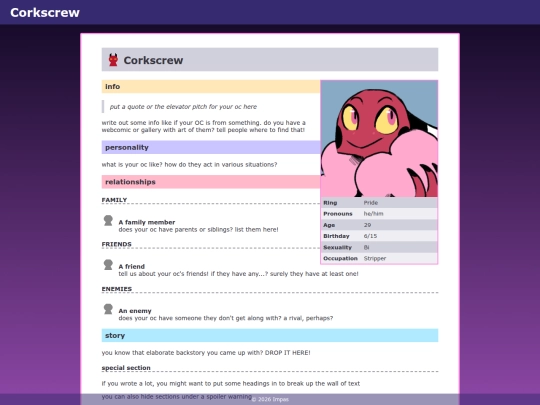Click the family member avatar icon

(x=108, y=220)
